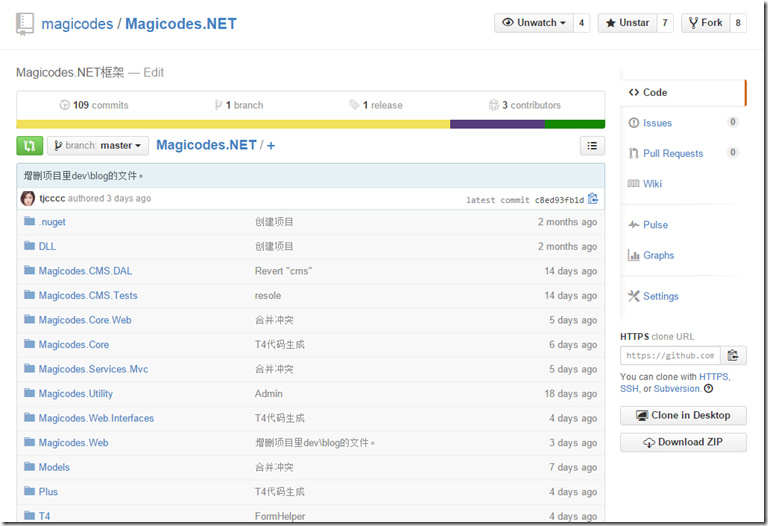This screenshot has width=768, height=526.
Task: Copy the latest commit SHA with clipboard icon
Action: pos(593,198)
